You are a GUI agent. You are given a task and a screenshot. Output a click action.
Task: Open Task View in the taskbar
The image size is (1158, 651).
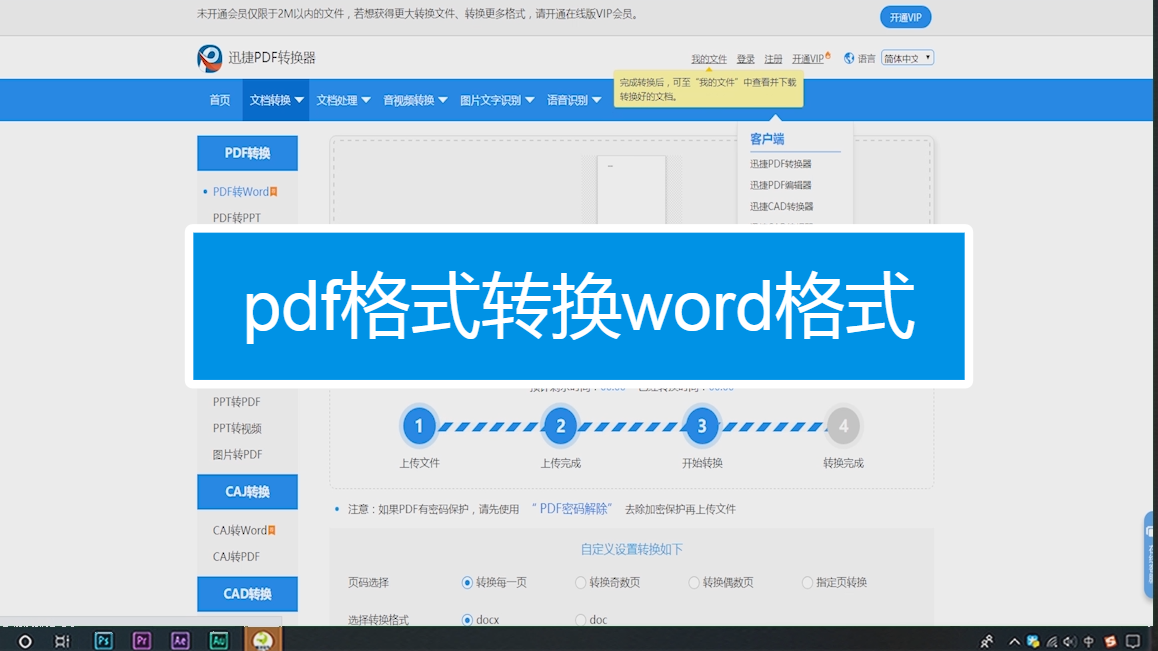coord(62,641)
